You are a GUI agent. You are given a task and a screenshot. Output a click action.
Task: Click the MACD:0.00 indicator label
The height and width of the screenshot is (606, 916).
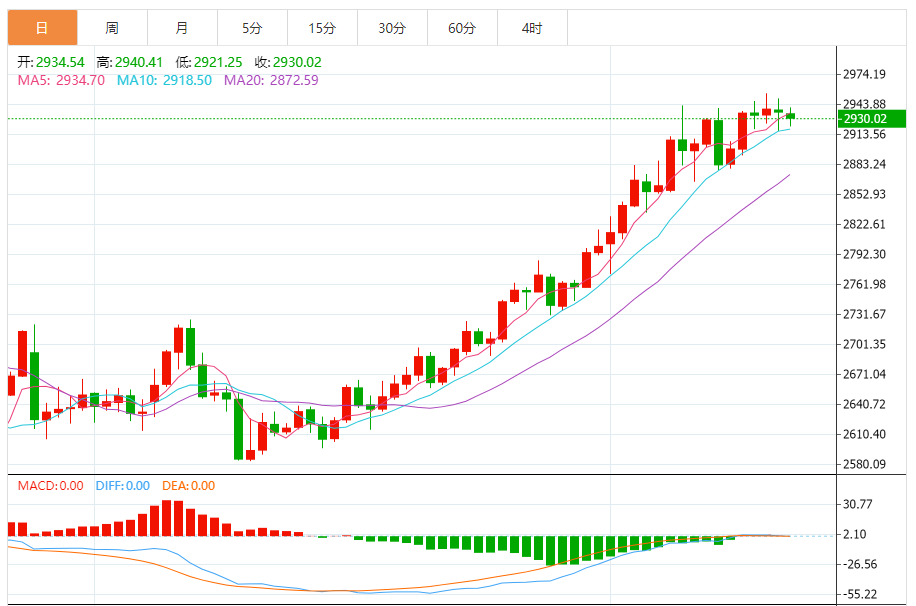click(x=50, y=486)
